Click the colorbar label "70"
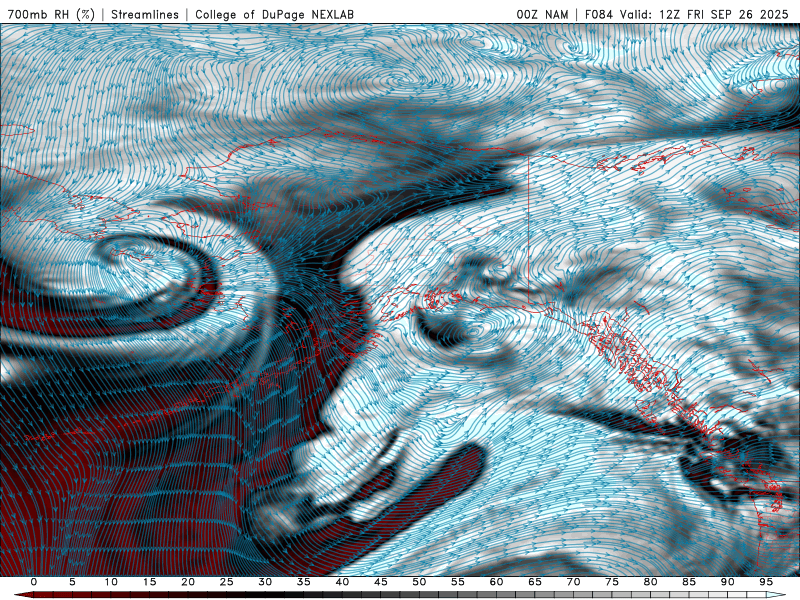Viewport: 800px width, 600px height. (x=573, y=582)
